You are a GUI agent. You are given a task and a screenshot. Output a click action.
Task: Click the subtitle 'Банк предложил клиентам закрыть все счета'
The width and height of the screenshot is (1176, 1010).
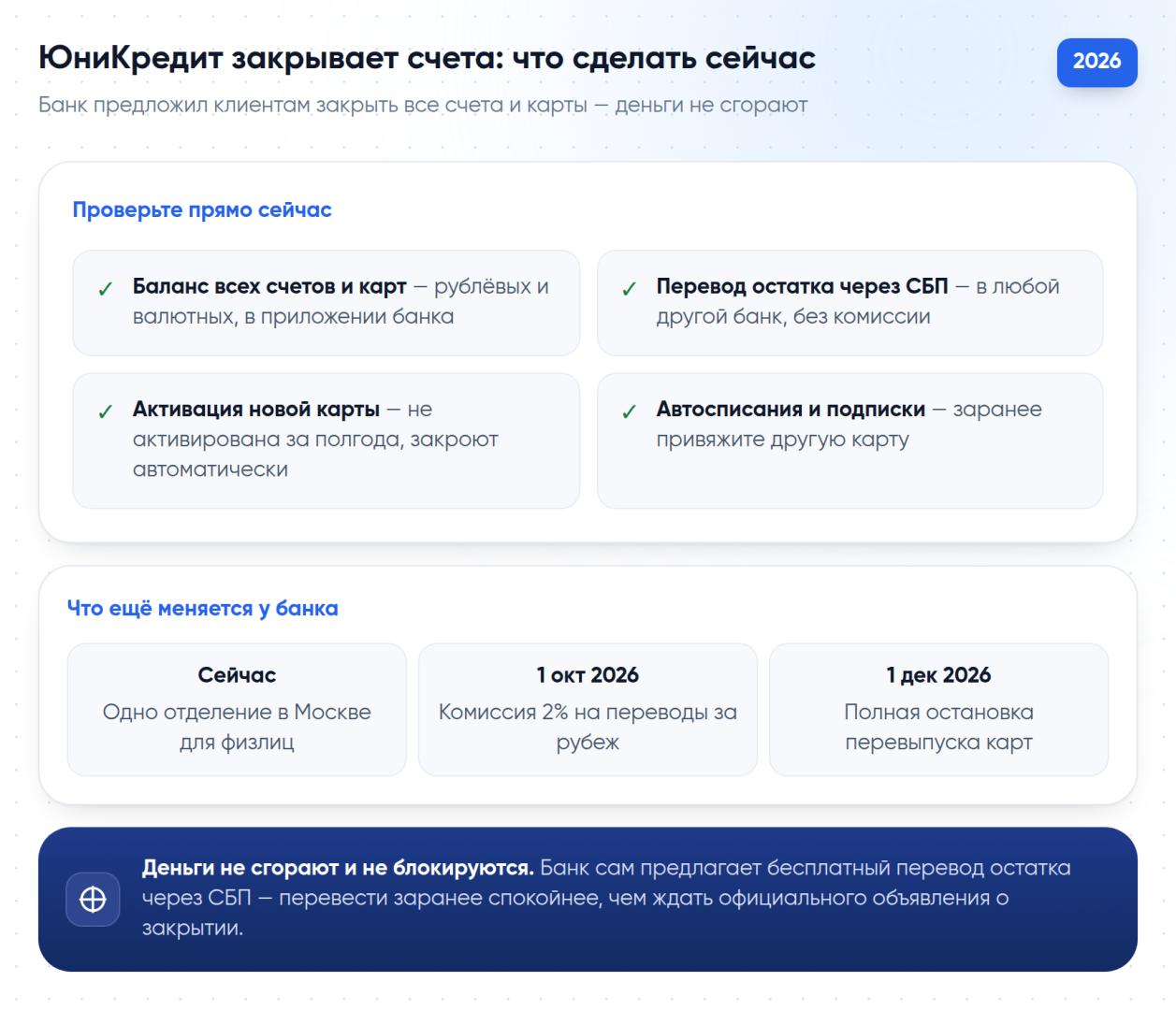tap(271, 105)
